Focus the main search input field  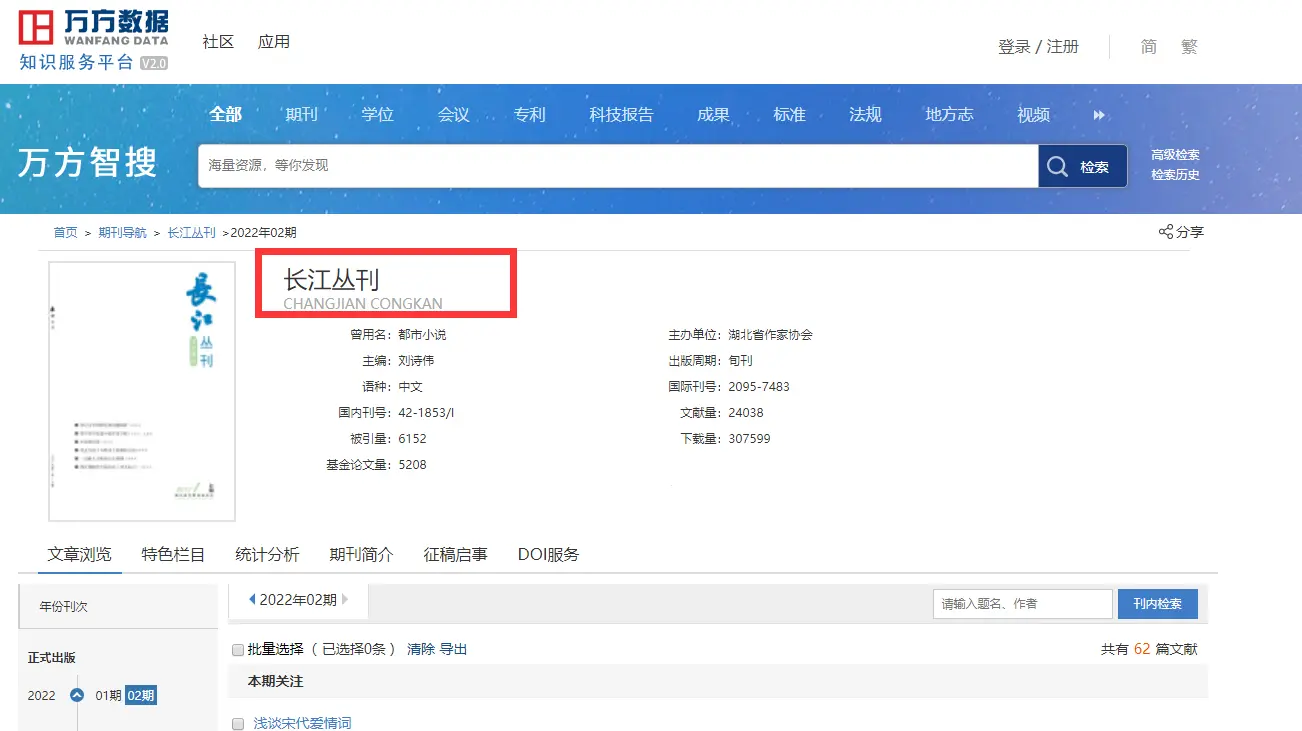pyautogui.click(x=618, y=166)
